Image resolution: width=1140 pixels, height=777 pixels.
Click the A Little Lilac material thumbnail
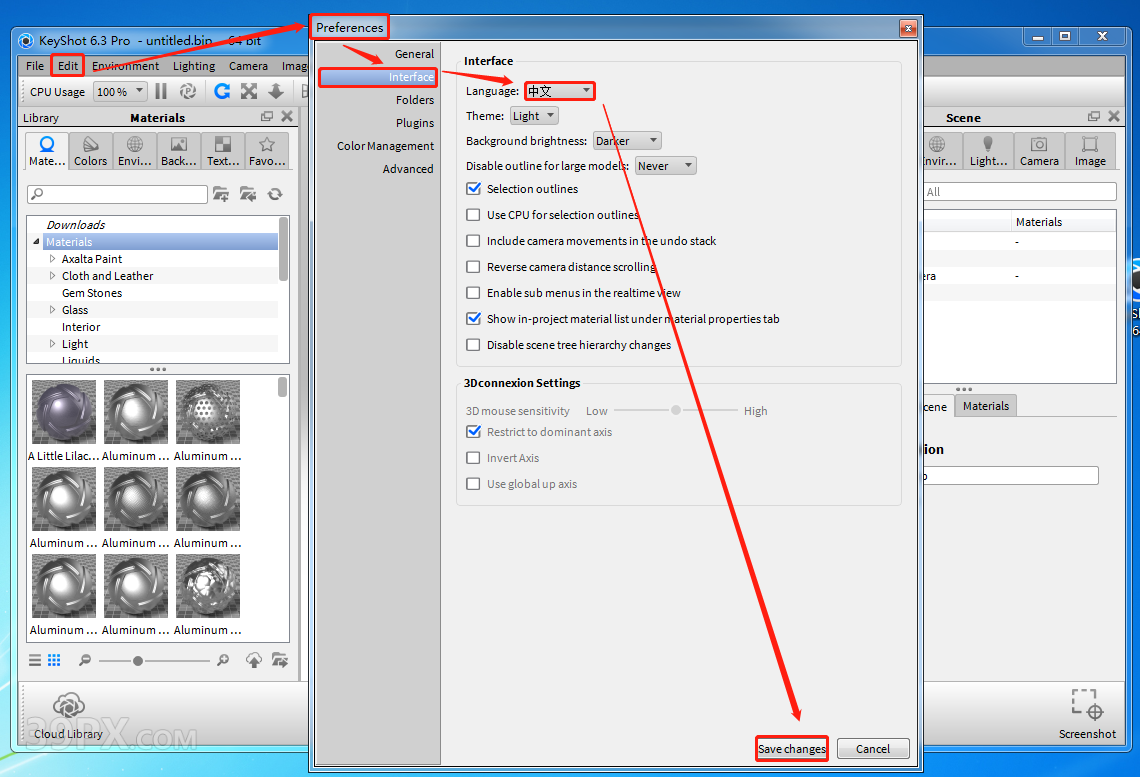tap(64, 412)
